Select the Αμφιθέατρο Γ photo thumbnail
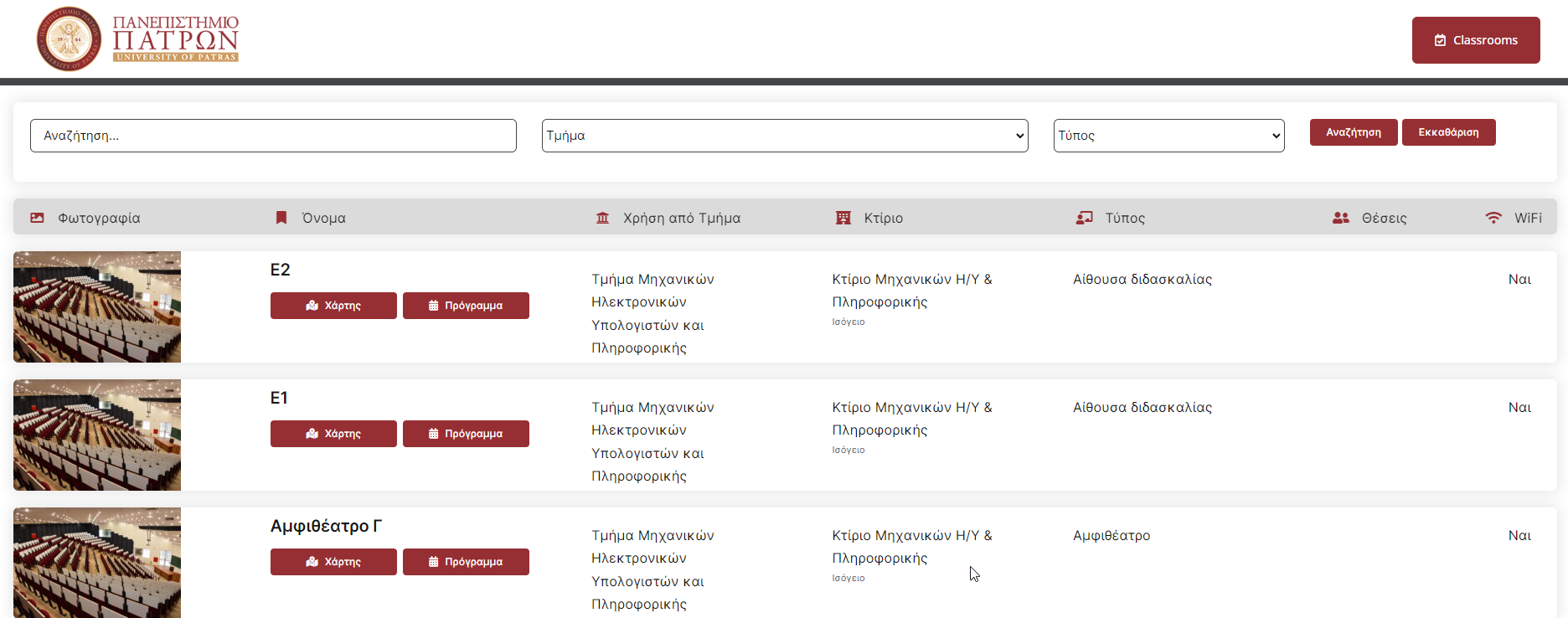Image resolution: width=1568 pixels, height=618 pixels. 97,563
